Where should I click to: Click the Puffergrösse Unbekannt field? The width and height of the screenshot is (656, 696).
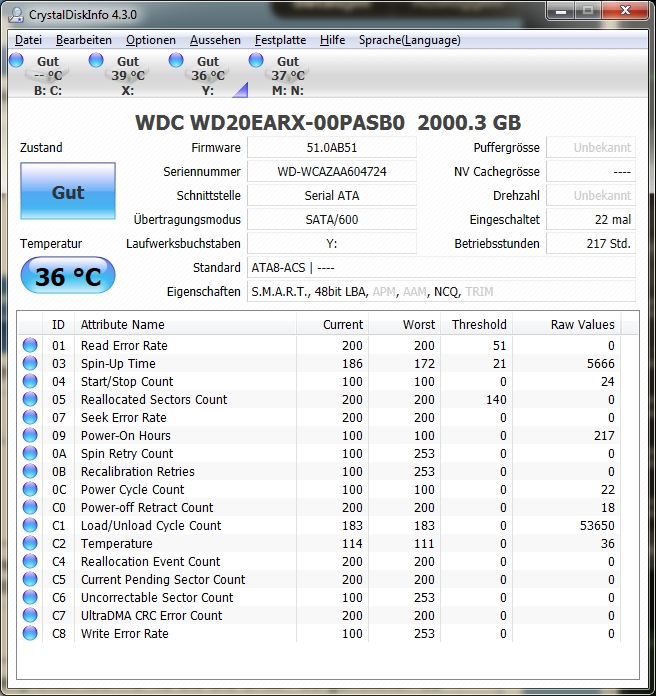pos(591,147)
